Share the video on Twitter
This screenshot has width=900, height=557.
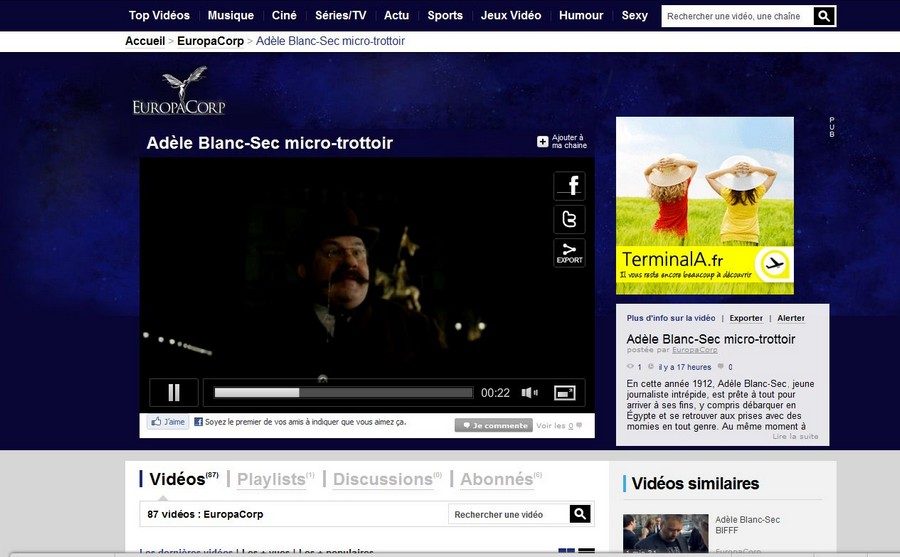569,220
